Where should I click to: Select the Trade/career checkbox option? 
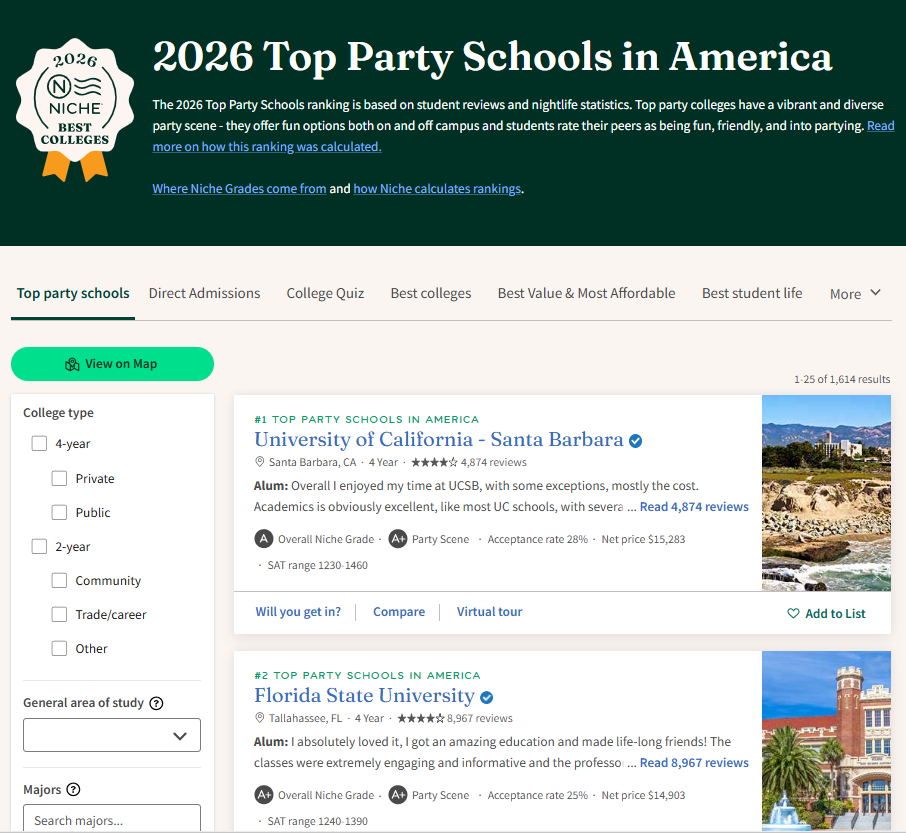[60, 615]
